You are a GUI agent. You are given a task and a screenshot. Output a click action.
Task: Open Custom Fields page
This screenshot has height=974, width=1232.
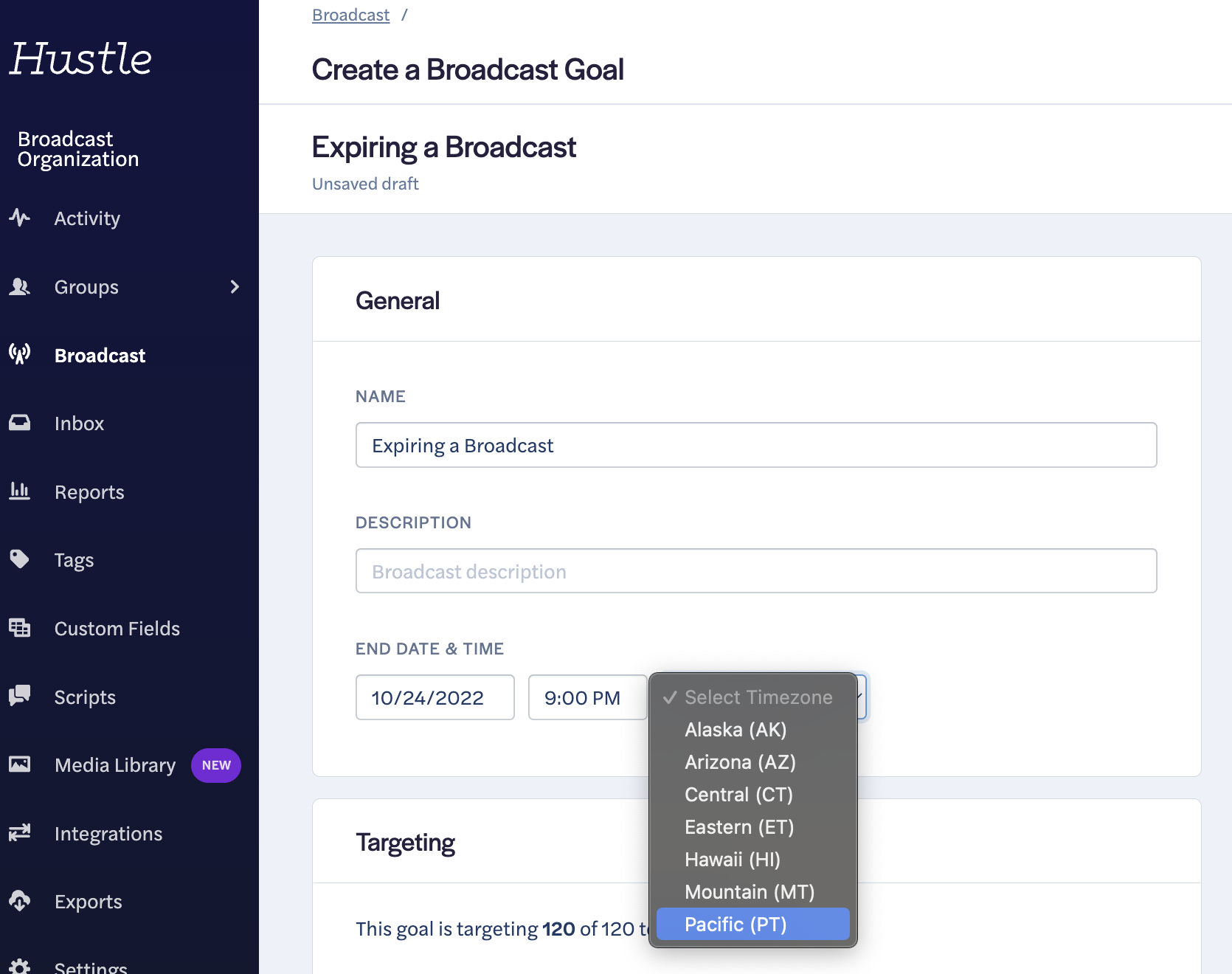point(117,629)
